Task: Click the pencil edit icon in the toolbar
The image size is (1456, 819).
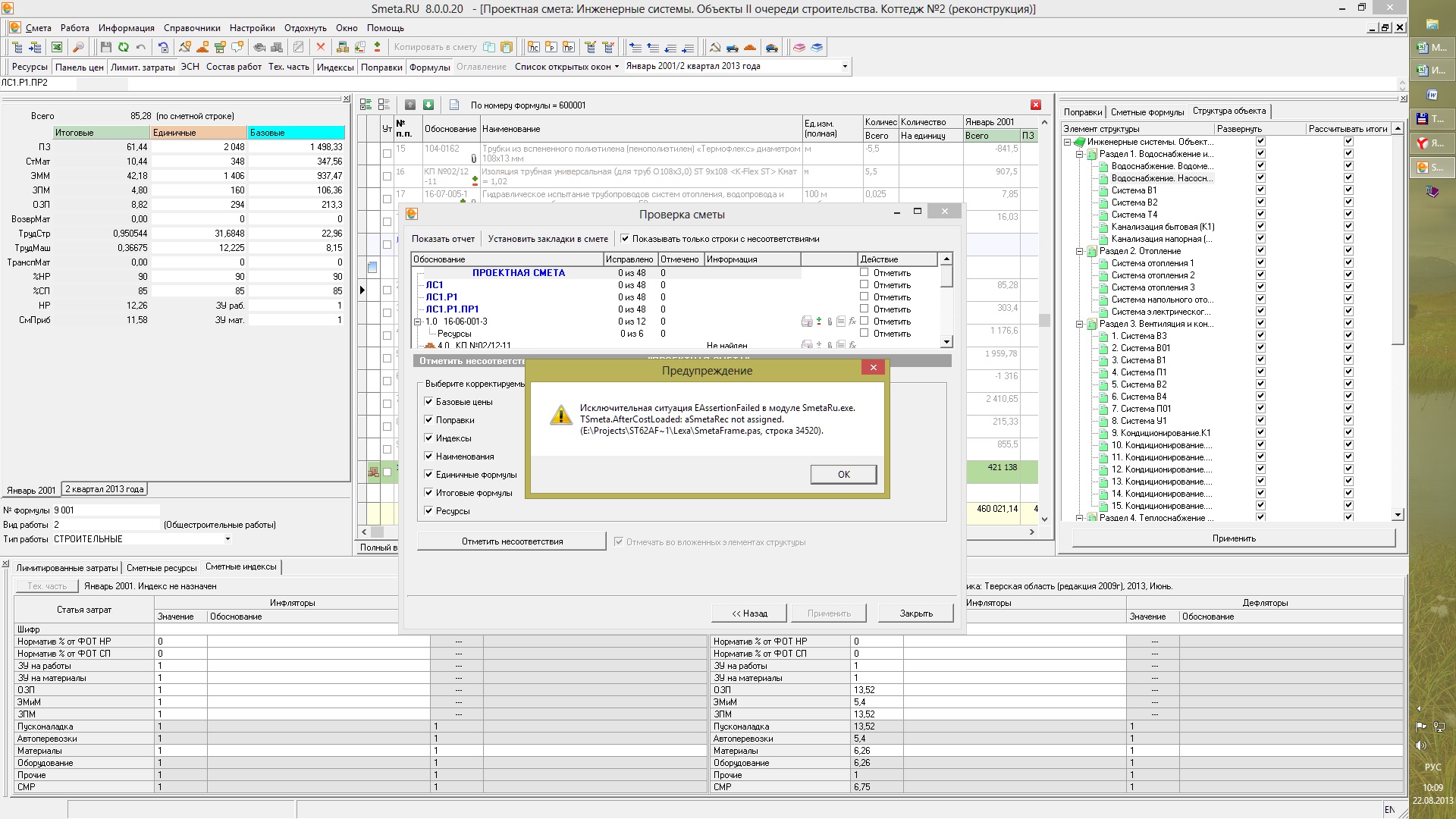Action: click(299, 47)
